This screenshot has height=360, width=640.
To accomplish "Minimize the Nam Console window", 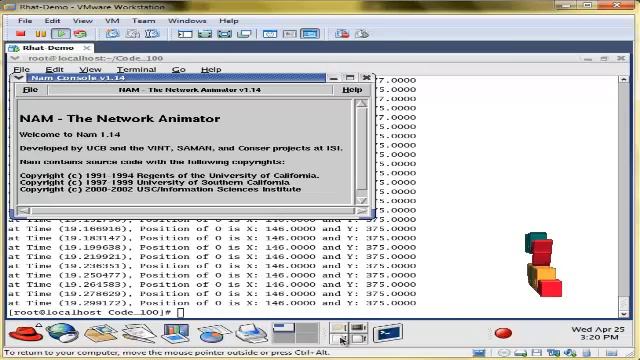I will click(x=333, y=78).
